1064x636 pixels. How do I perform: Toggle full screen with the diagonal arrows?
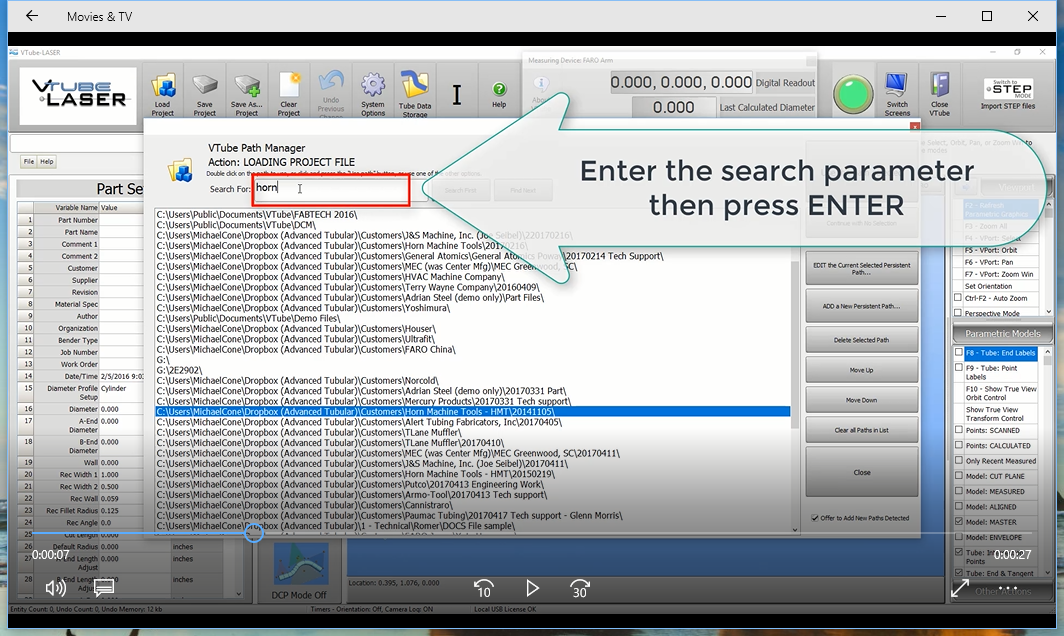(x=960, y=589)
